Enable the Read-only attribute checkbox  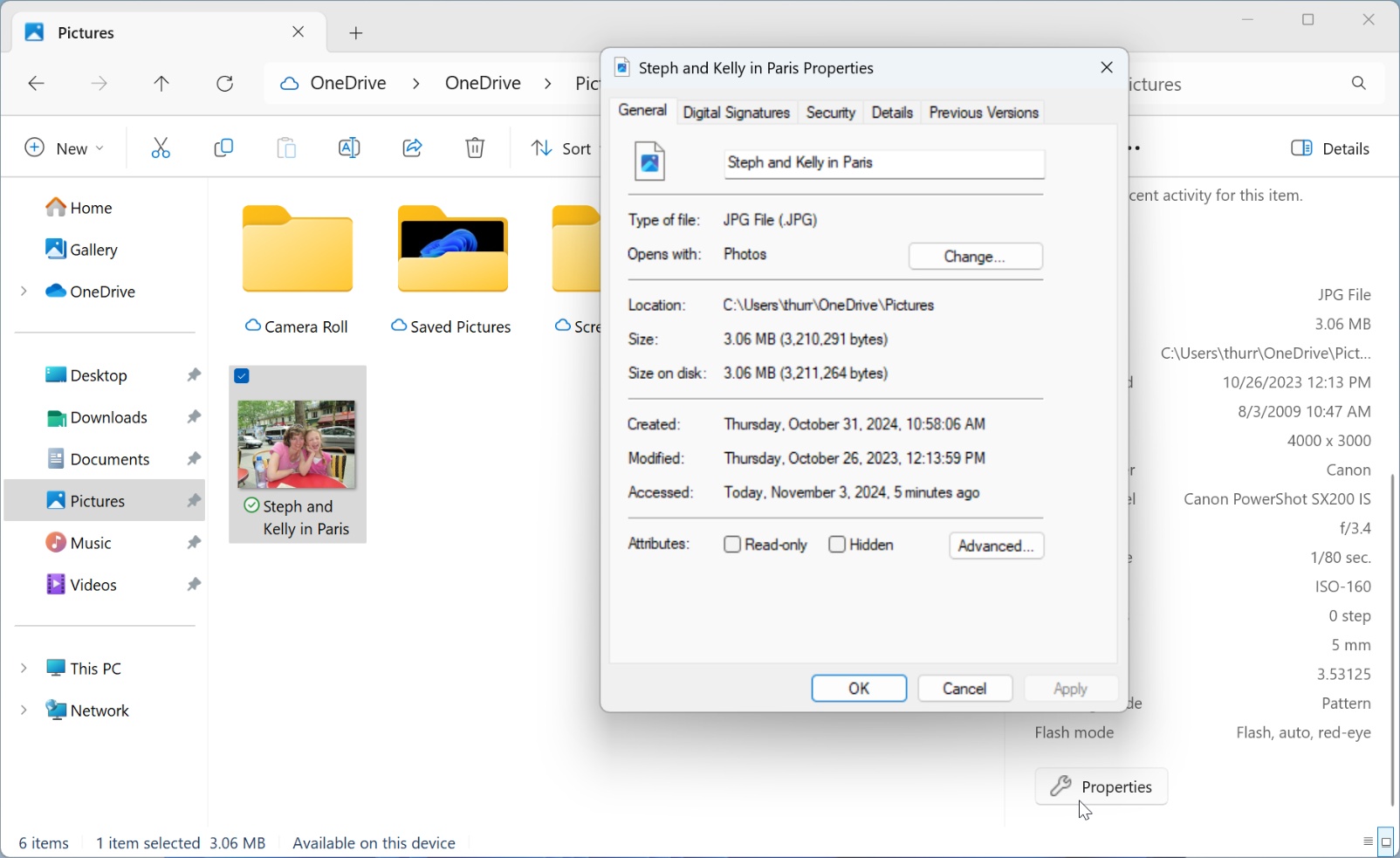click(x=732, y=545)
